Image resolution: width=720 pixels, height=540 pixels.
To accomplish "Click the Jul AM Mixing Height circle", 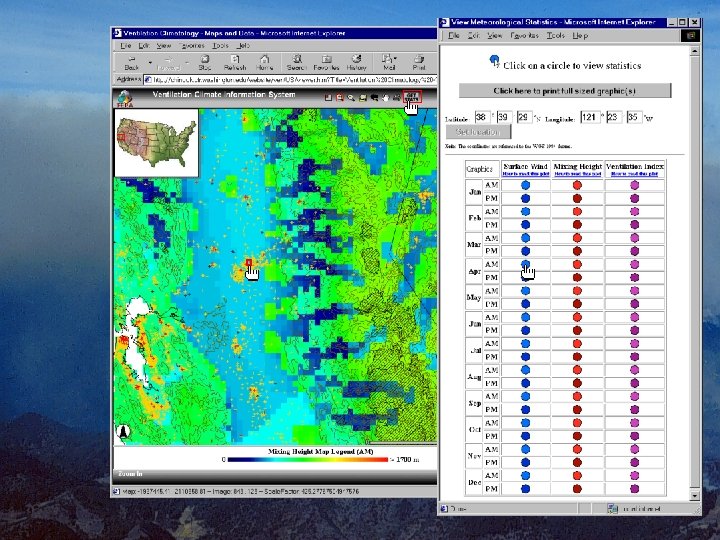I will 578,343.
